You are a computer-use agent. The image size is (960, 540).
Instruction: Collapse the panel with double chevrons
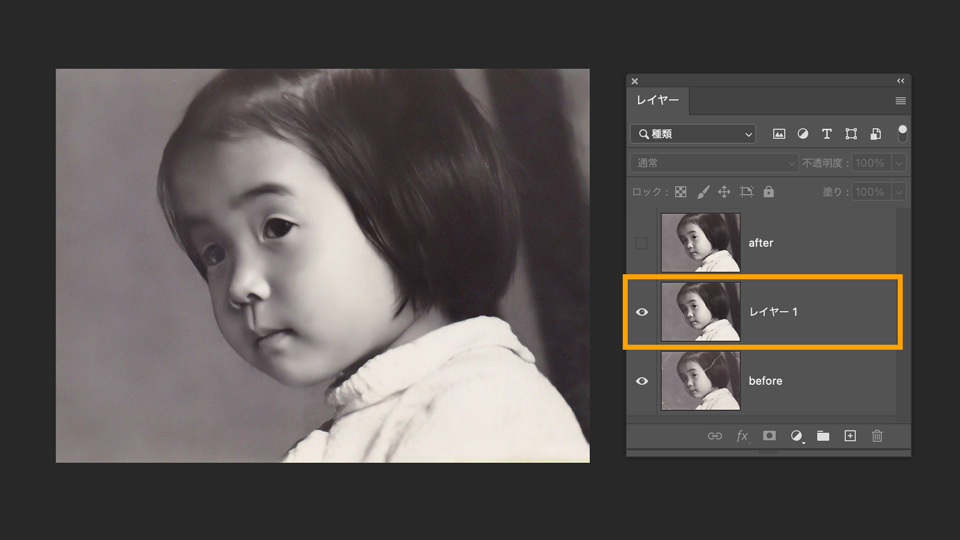(x=900, y=81)
